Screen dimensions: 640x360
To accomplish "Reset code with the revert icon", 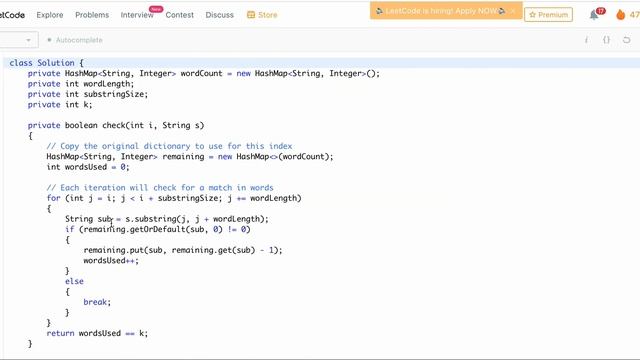I will 627,40.
